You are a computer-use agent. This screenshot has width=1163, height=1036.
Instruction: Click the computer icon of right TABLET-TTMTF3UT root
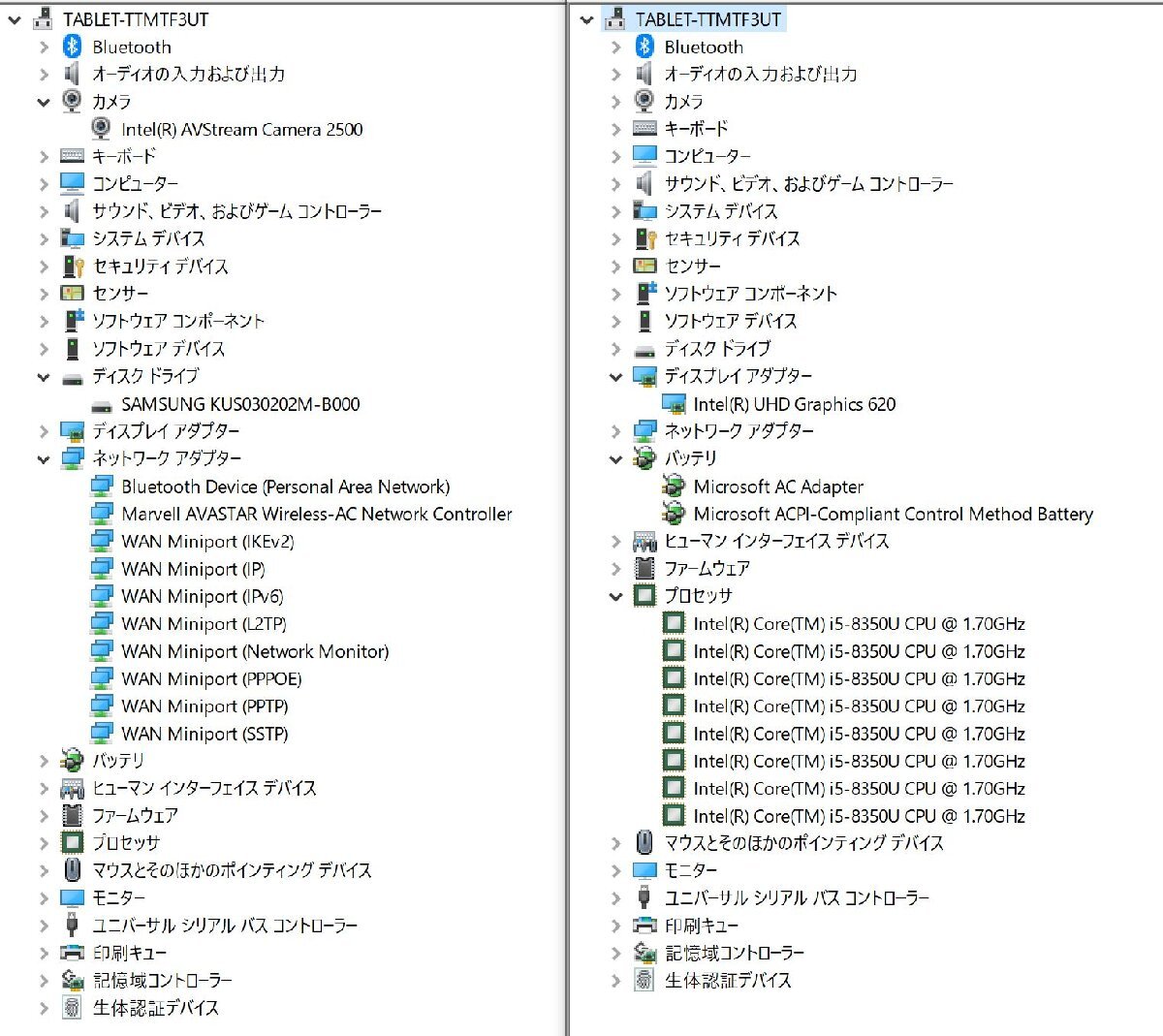pyautogui.click(x=614, y=18)
